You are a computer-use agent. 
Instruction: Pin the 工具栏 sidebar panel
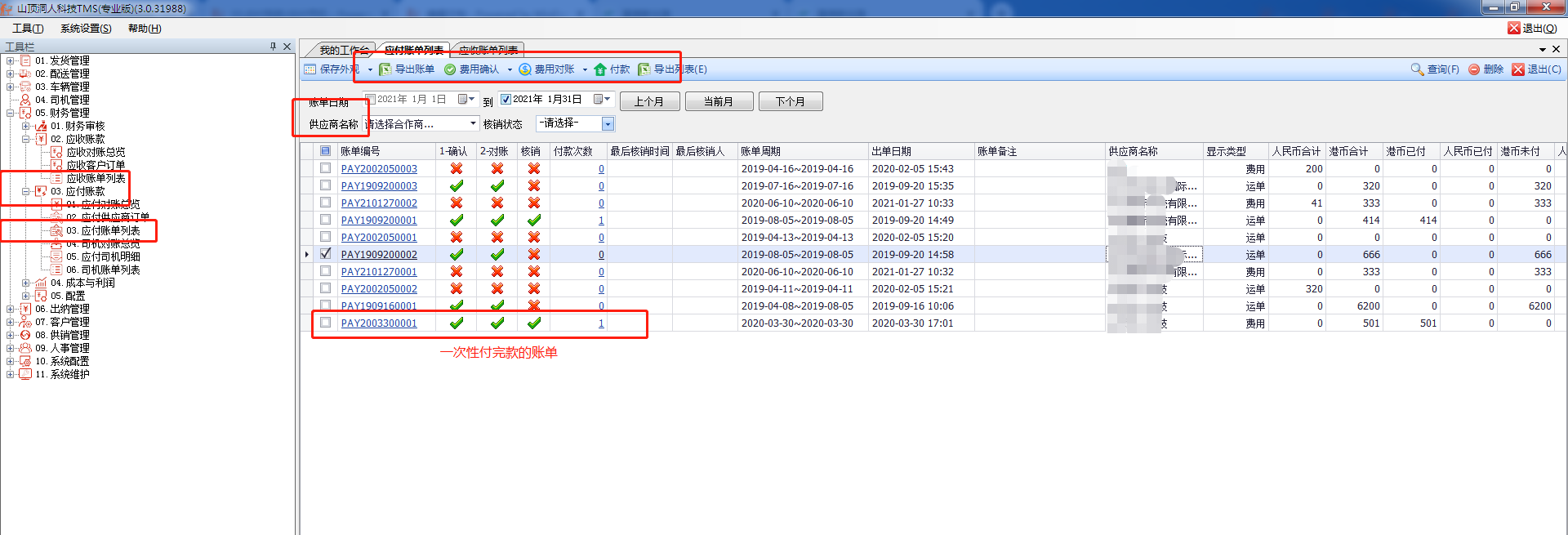coord(273,47)
